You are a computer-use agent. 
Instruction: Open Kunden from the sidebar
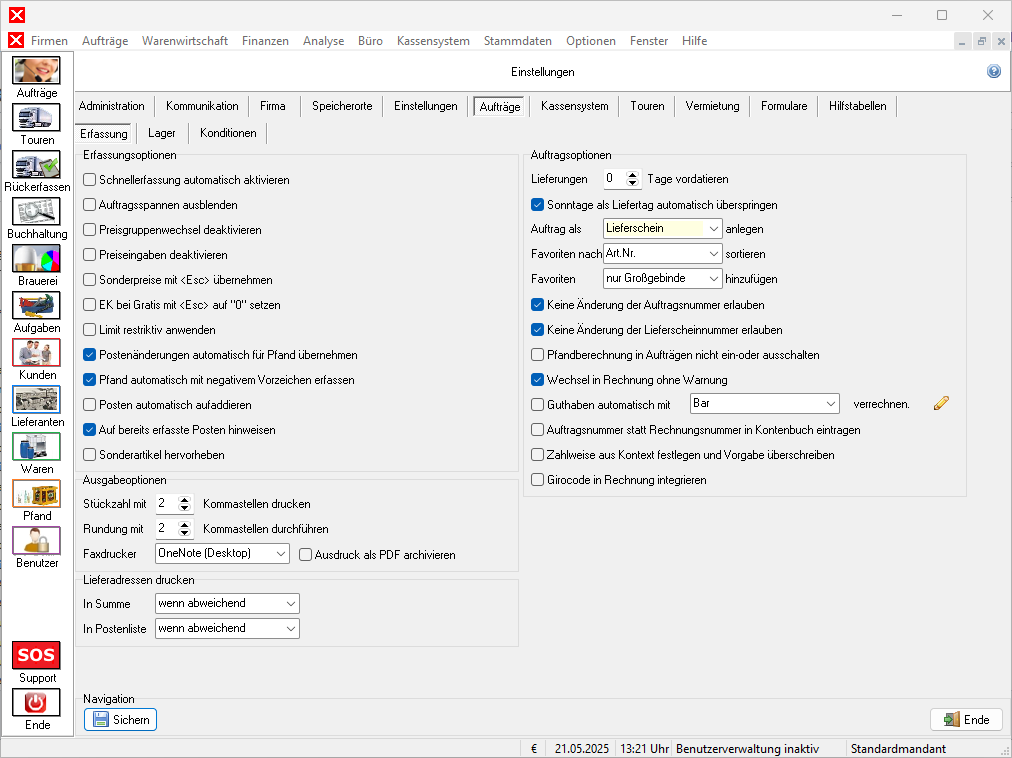tap(37, 353)
